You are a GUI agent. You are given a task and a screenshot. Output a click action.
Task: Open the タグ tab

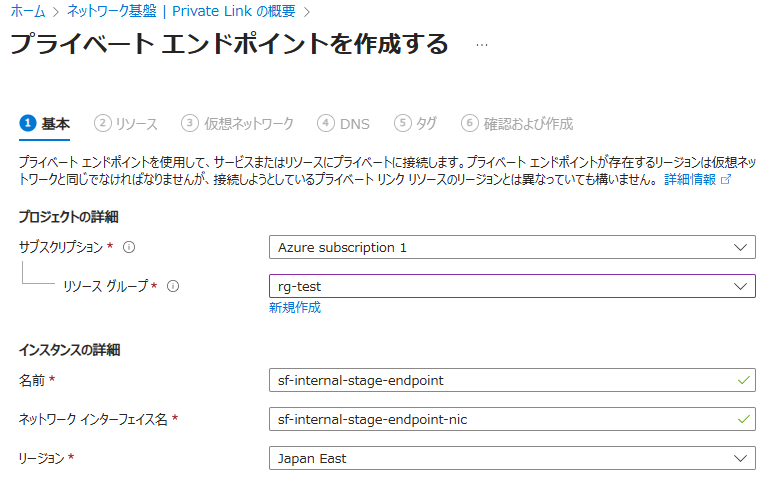tap(426, 124)
